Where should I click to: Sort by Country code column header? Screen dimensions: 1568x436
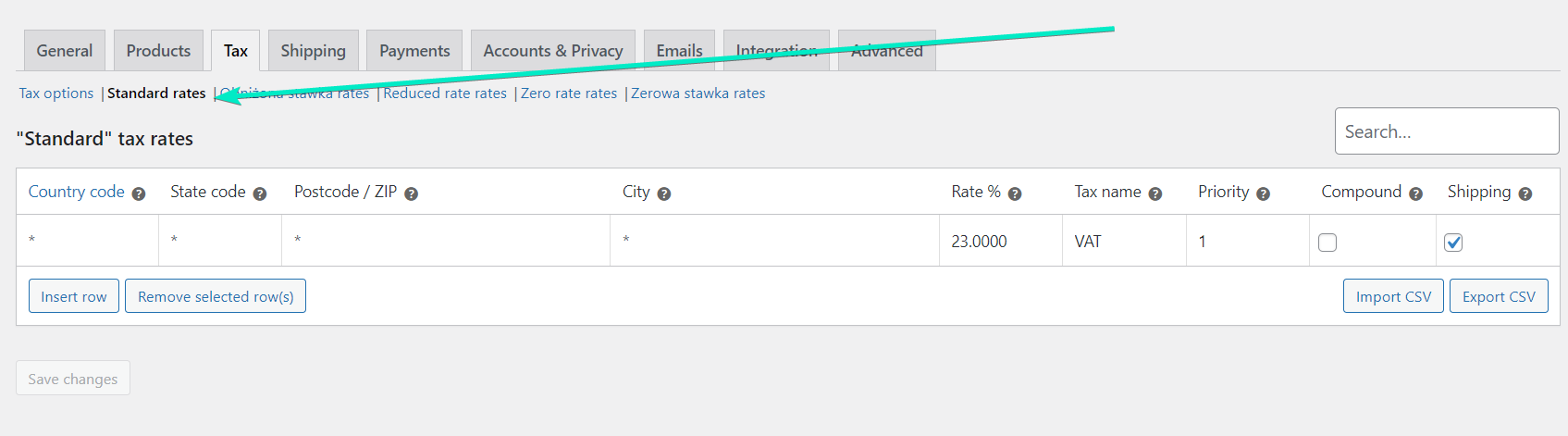click(76, 192)
